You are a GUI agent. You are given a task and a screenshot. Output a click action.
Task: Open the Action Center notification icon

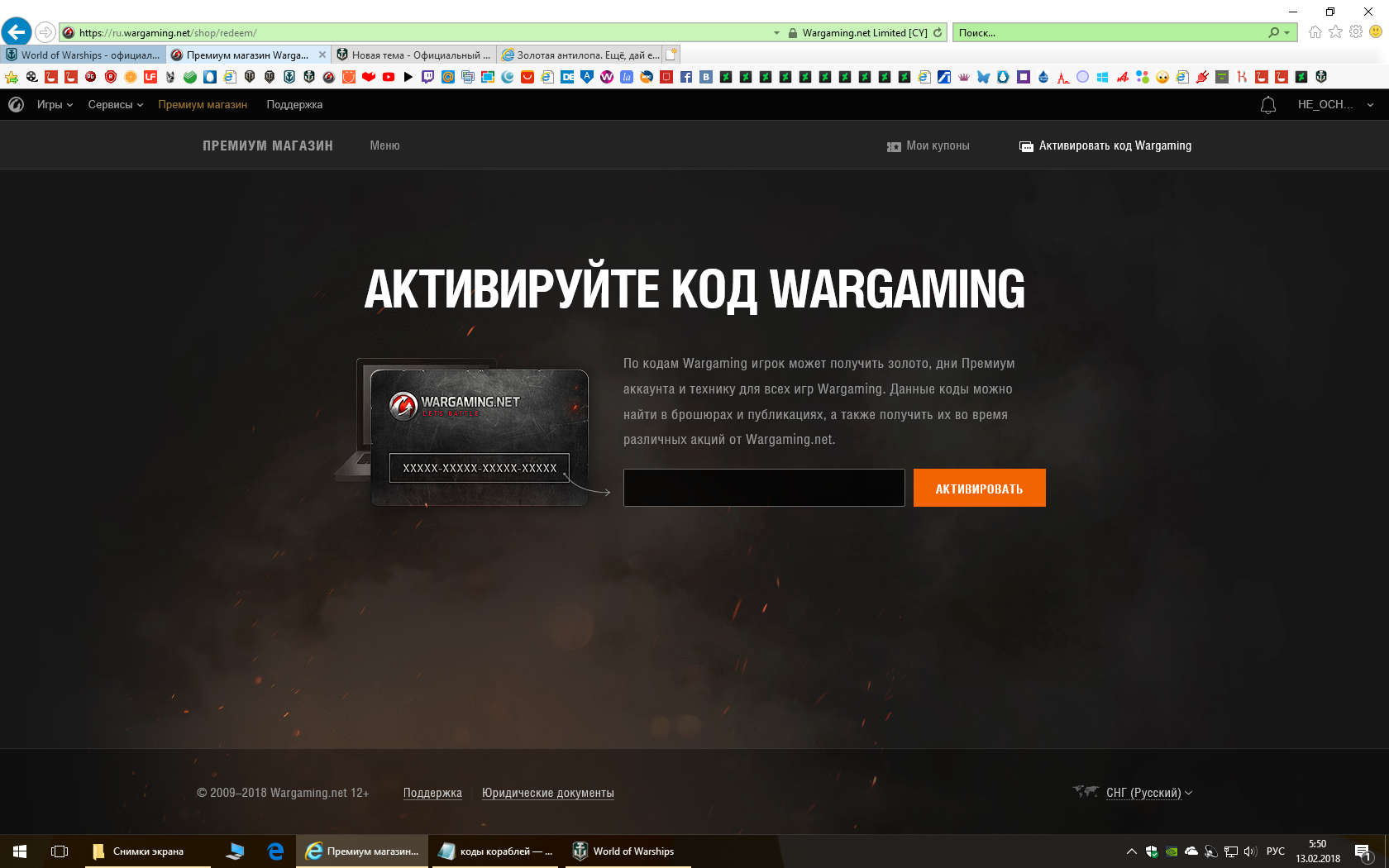(1364, 851)
